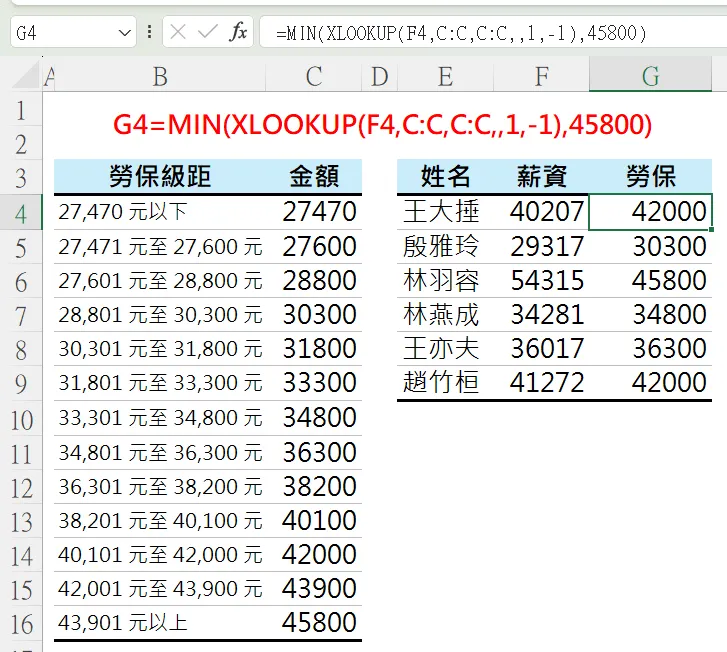Click the 金額 header cell
The image size is (727, 652).
tap(314, 176)
